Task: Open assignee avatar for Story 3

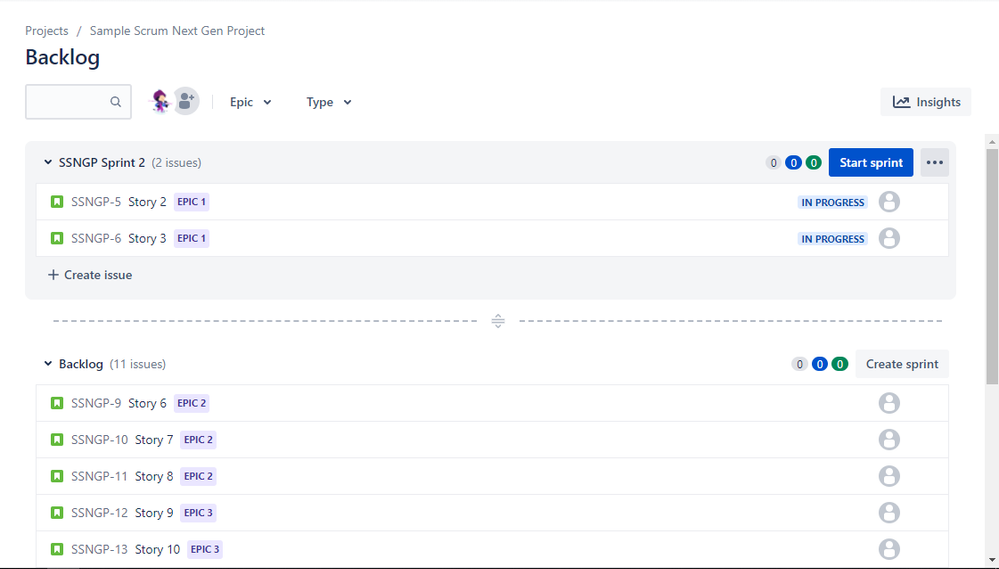Action: pyautogui.click(x=889, y=238)
